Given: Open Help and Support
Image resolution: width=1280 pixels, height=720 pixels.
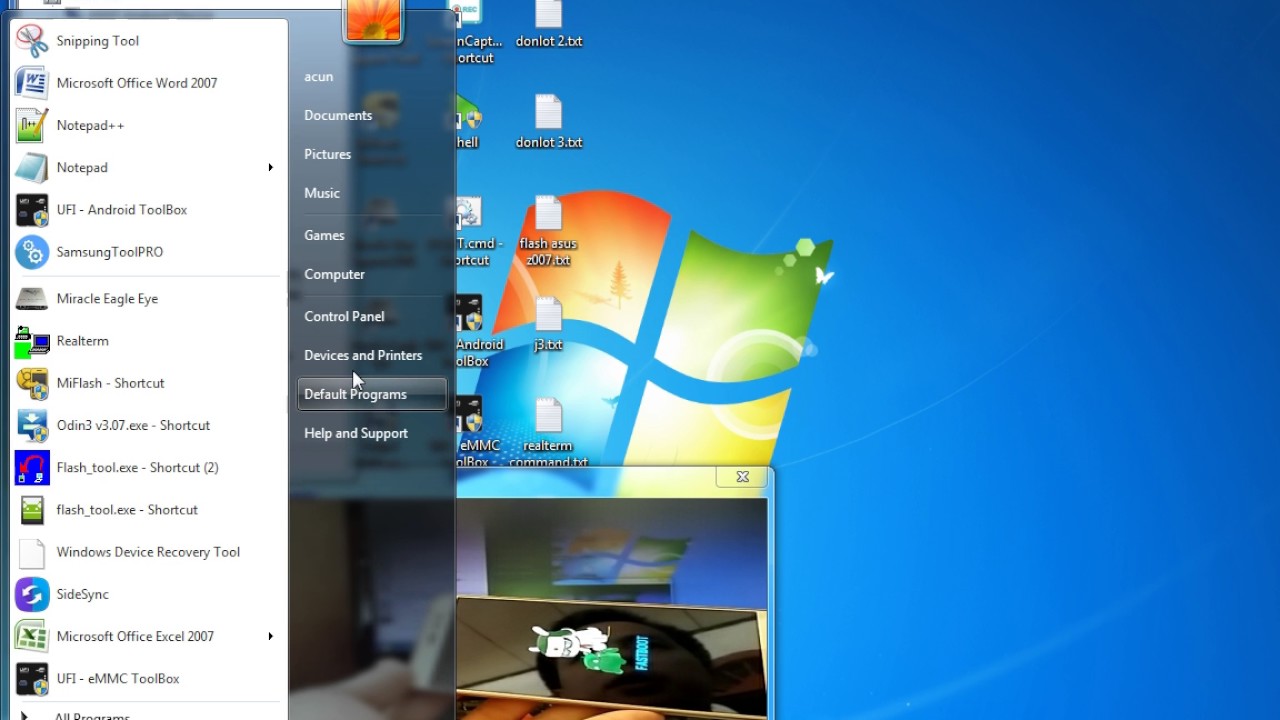Looking at the screenshot, I should 356,433.
